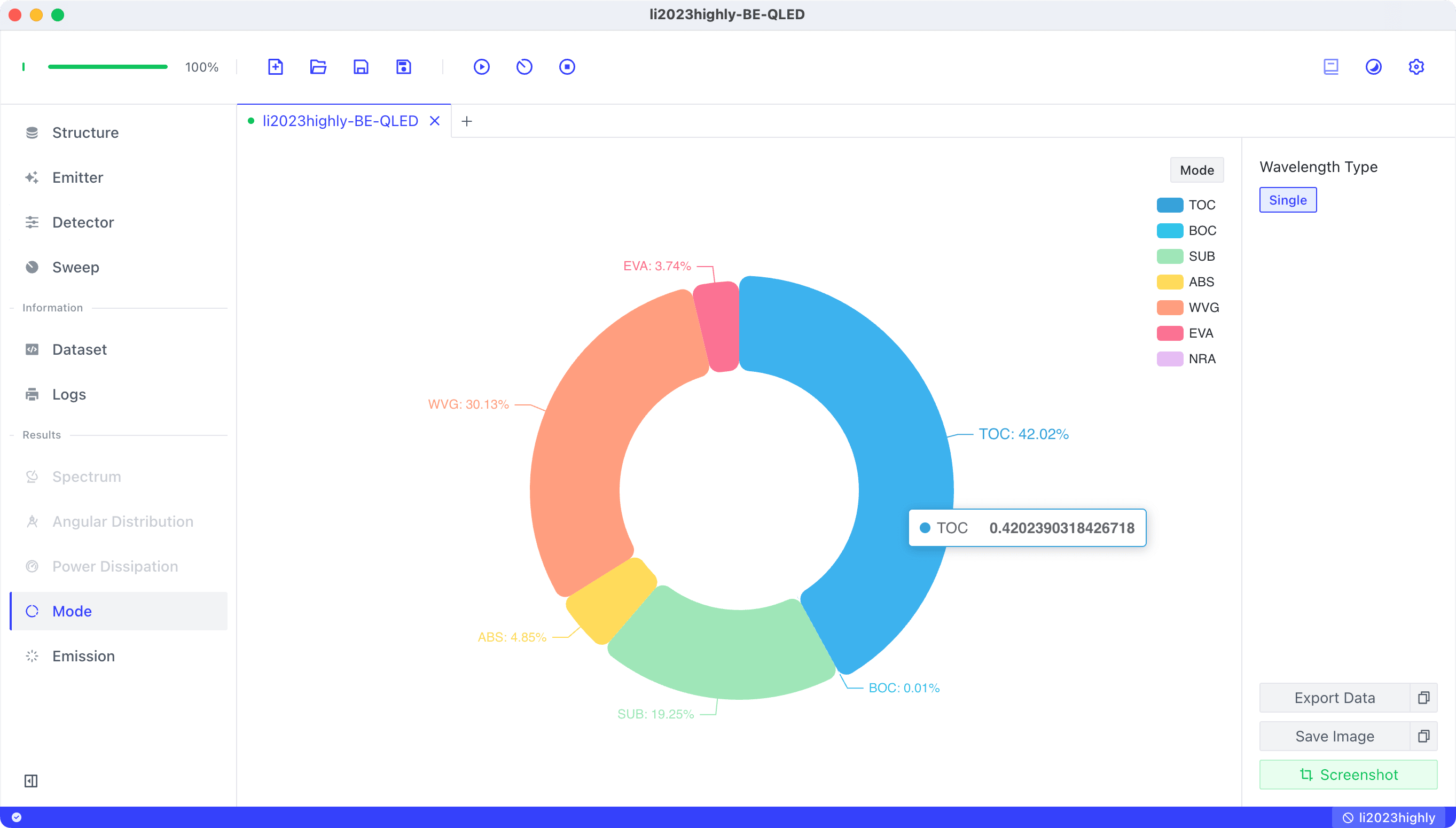This screenshot has width=1456, height=828.
Task: Open the Emitter section
Action: pos(119,177)
